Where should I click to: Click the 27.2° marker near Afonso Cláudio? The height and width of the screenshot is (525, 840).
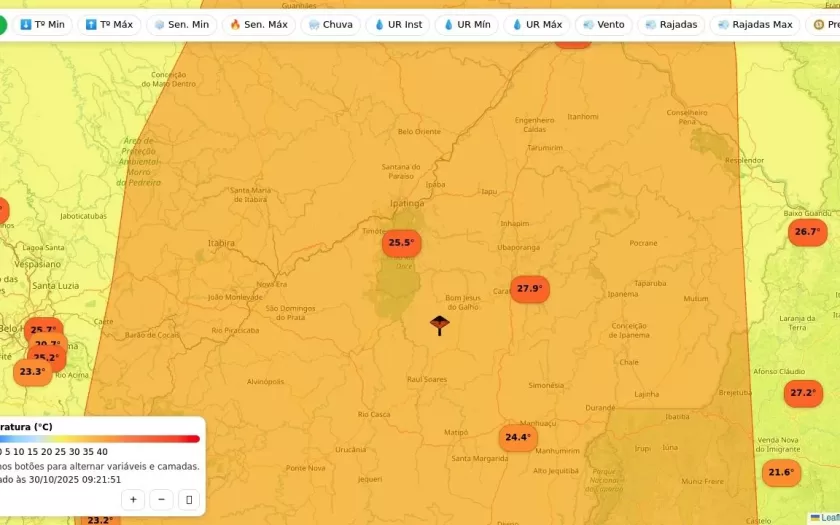click(803, 393)
